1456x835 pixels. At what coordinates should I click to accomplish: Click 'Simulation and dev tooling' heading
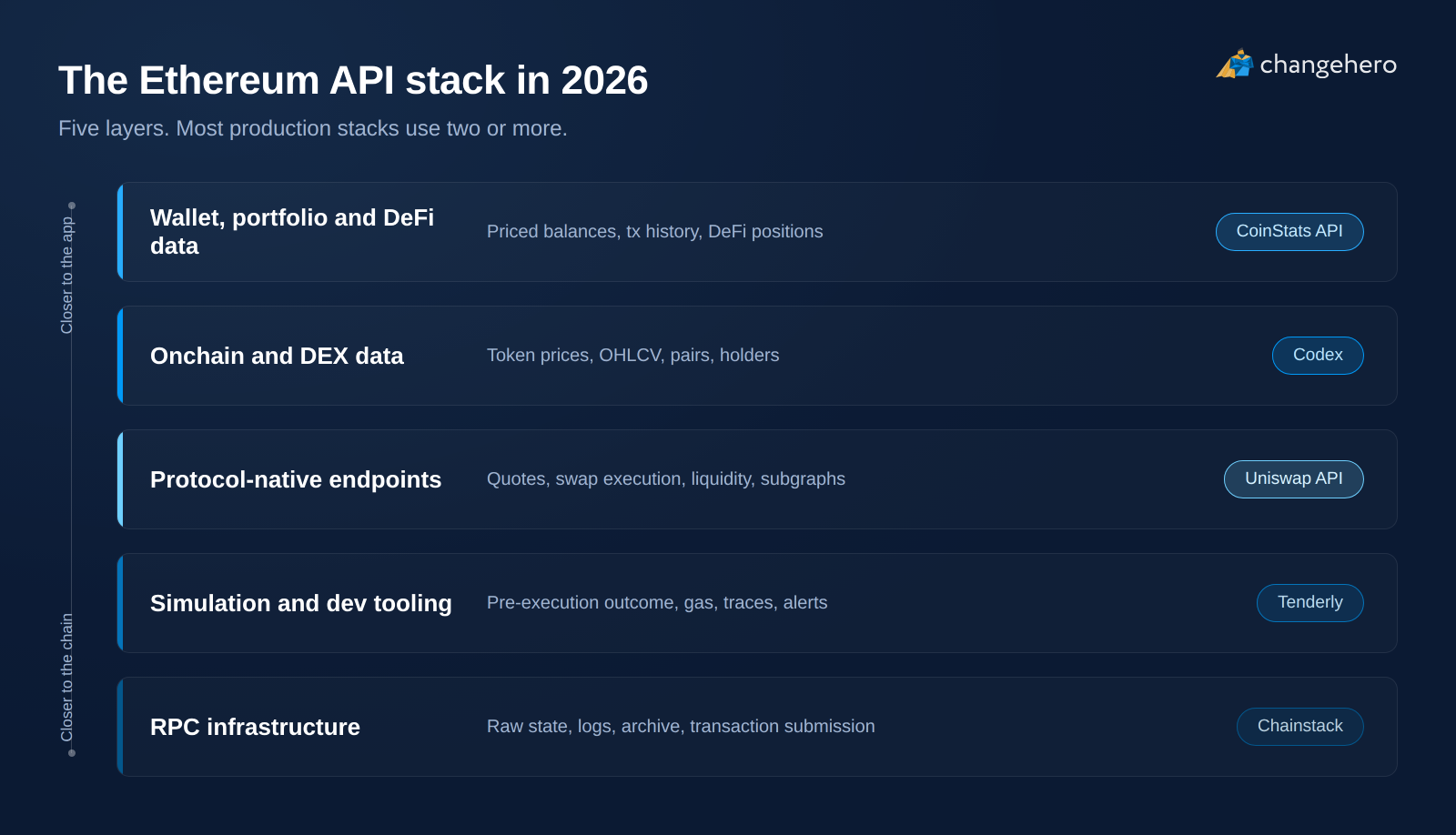pyautogui.click(x=301, y=603)
